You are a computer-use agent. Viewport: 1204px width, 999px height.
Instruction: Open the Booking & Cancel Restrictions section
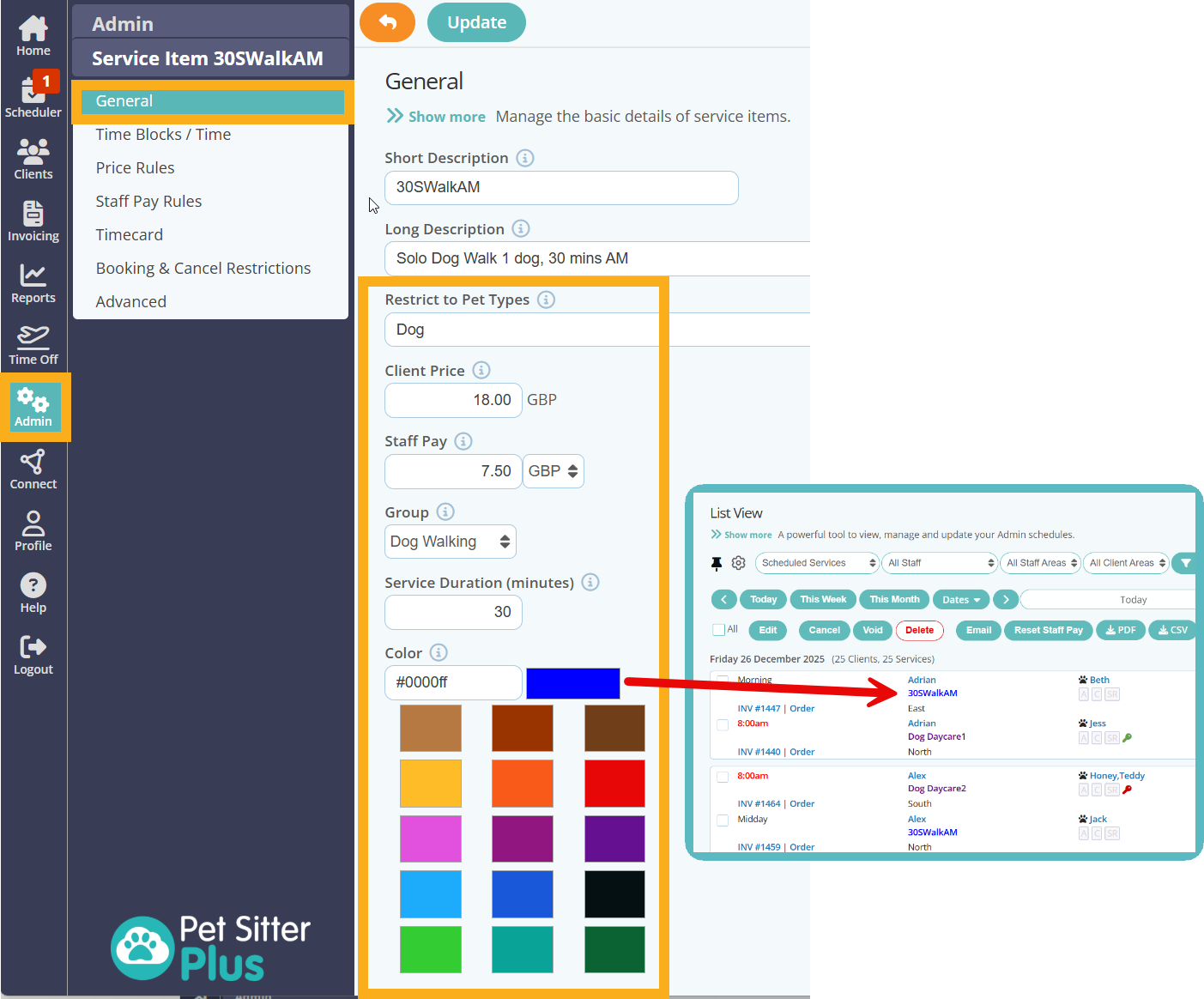coord(203,268)
